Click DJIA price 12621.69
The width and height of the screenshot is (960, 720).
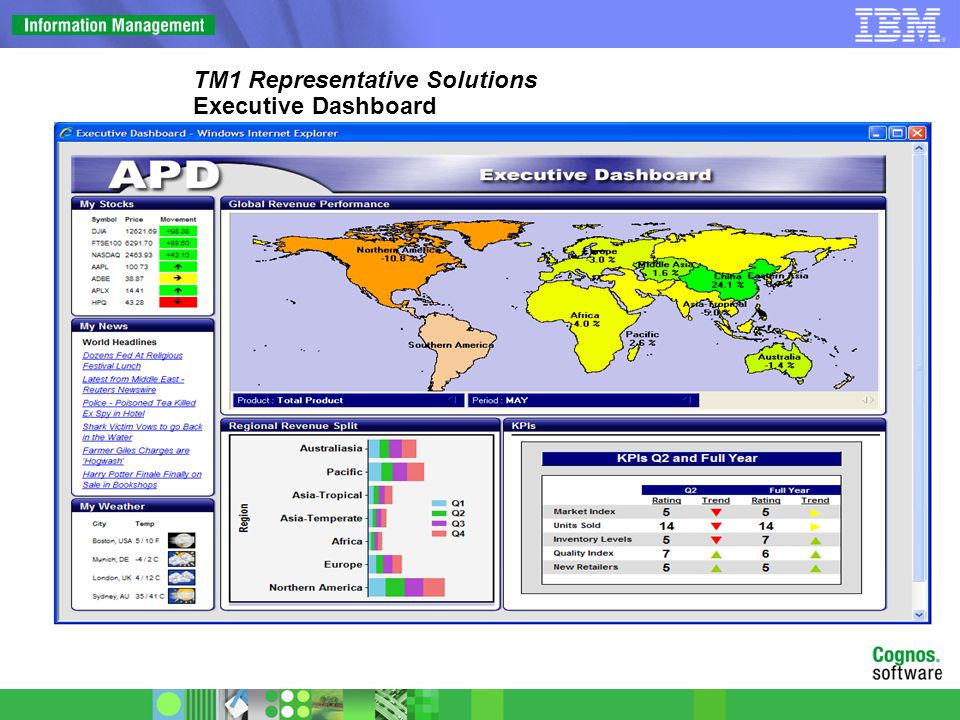141,231
